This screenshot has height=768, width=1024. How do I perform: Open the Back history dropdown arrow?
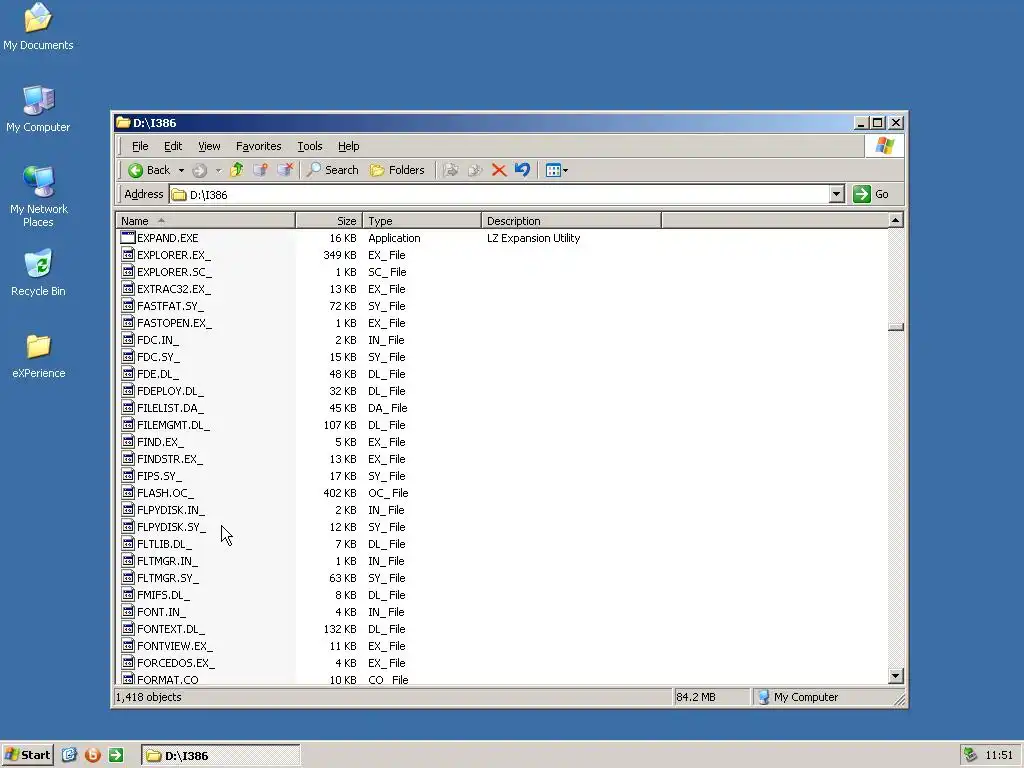pos(181,170)
